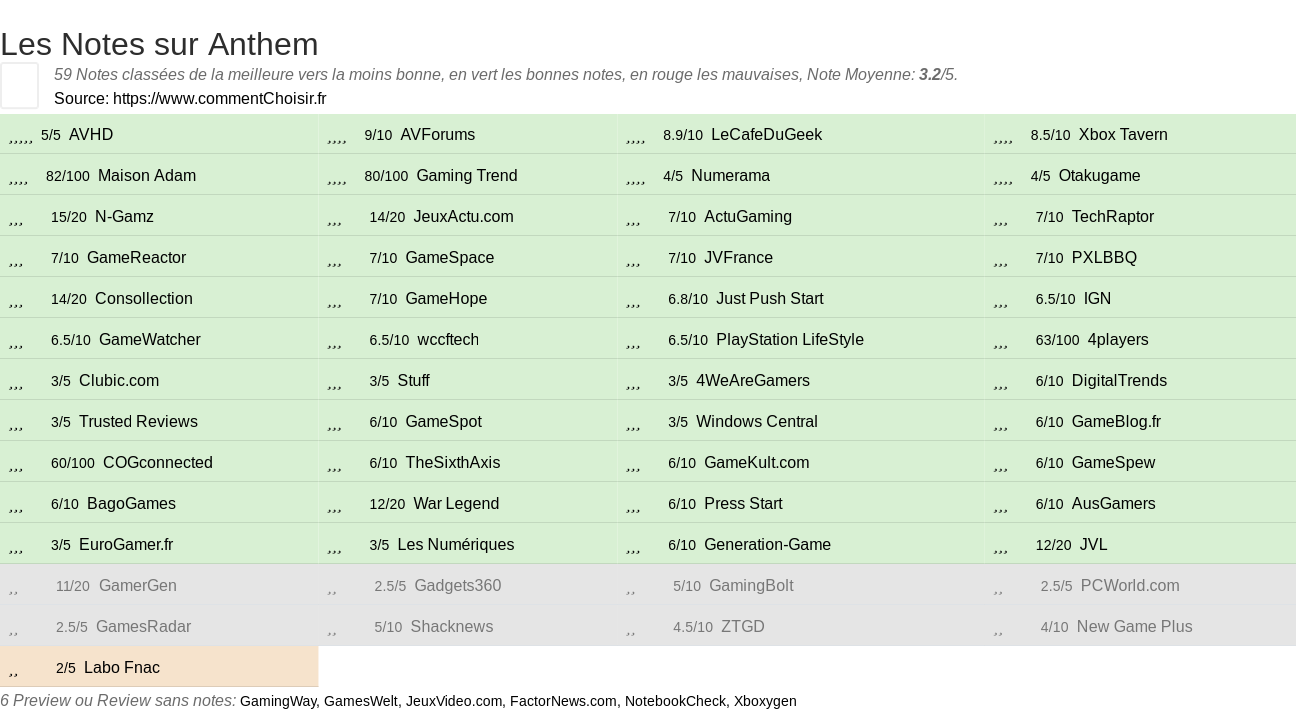Click the JVL 12/20 review

(x=1093, y=545)
